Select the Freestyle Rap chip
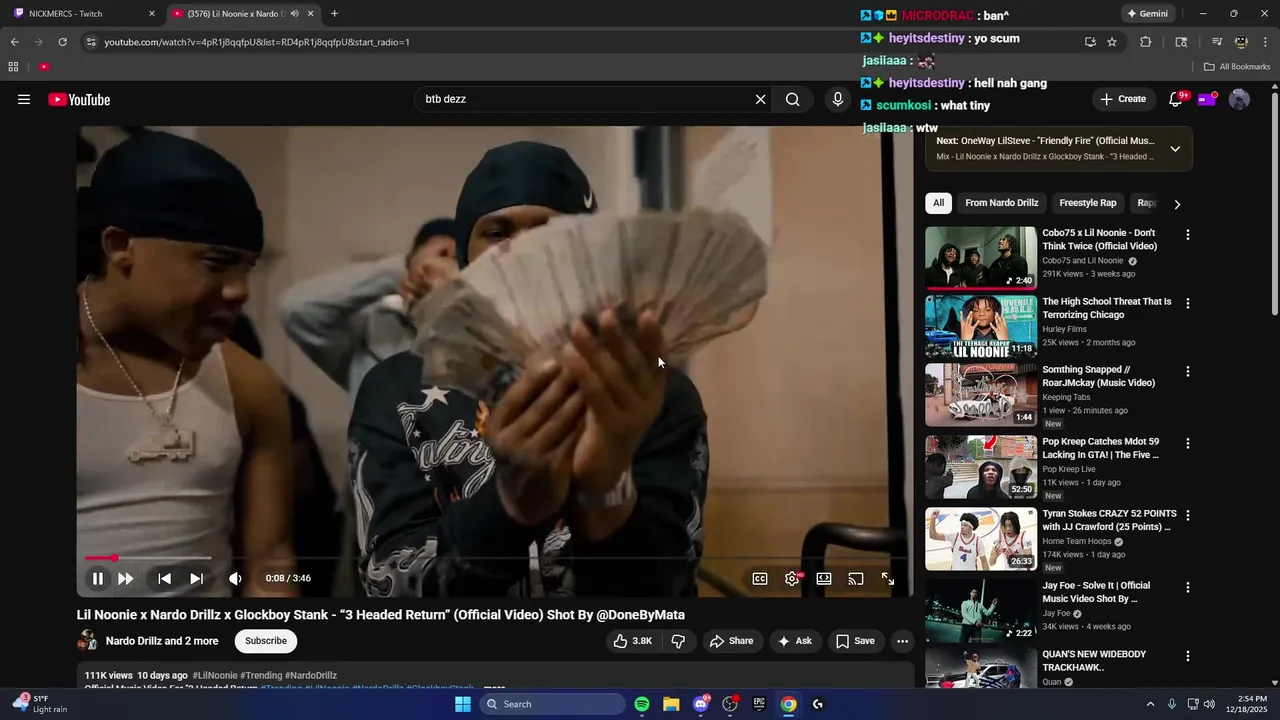The height and width of the screenshot is (720, 1280). pos(1088,203)
